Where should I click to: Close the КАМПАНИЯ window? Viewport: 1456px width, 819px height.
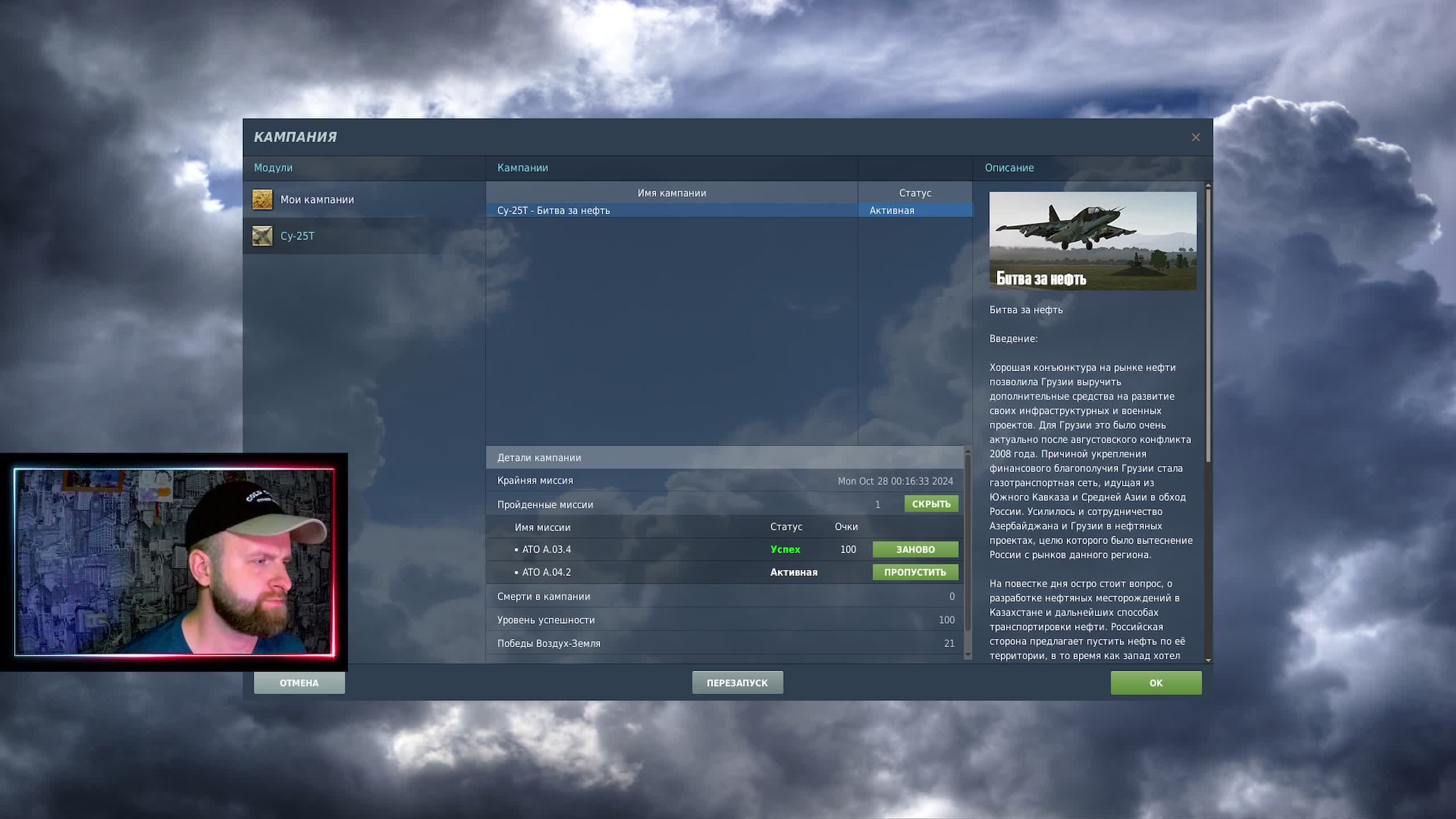(1196, 137)
